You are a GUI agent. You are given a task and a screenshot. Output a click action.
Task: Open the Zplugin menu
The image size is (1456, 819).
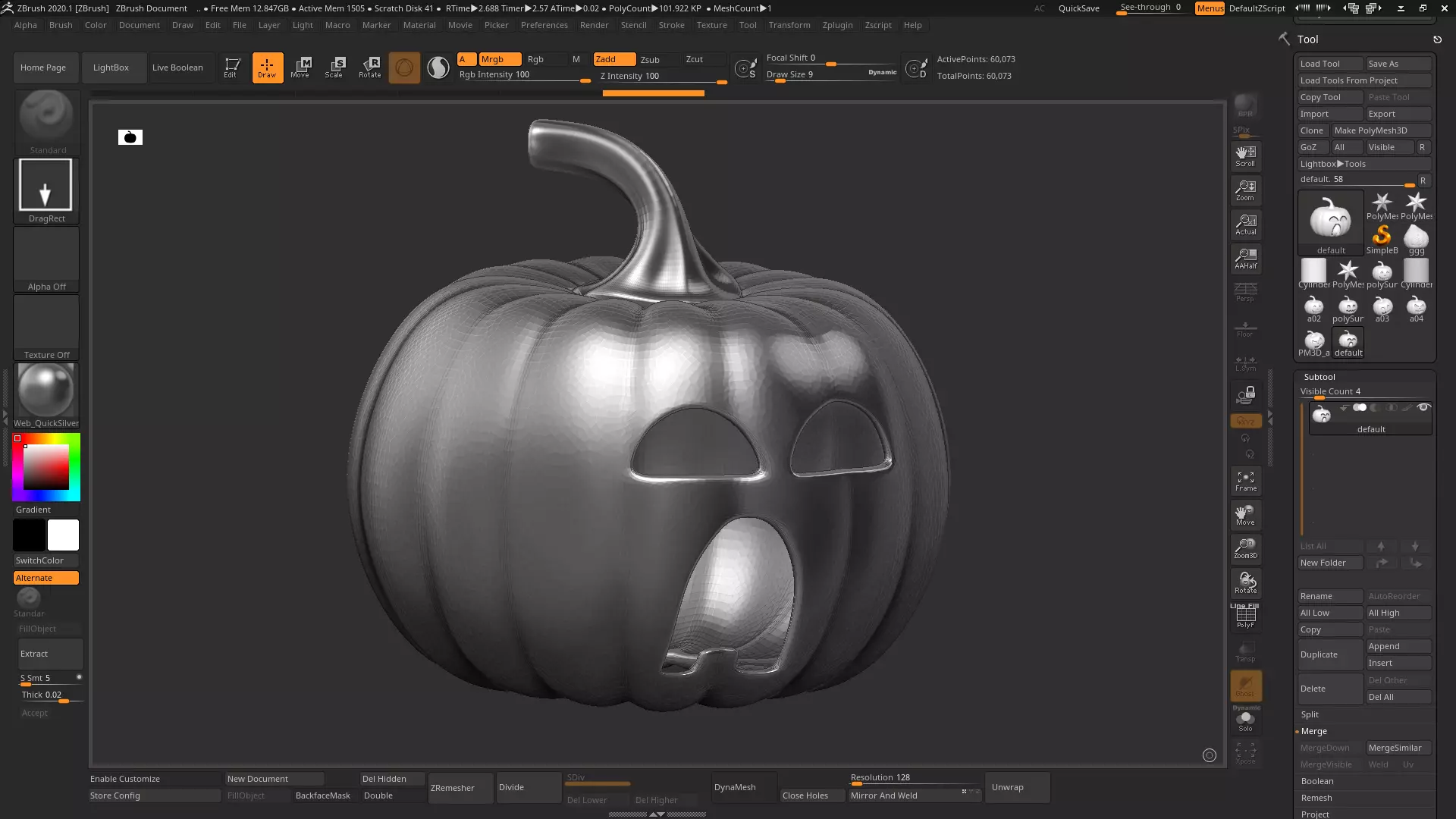837,25
